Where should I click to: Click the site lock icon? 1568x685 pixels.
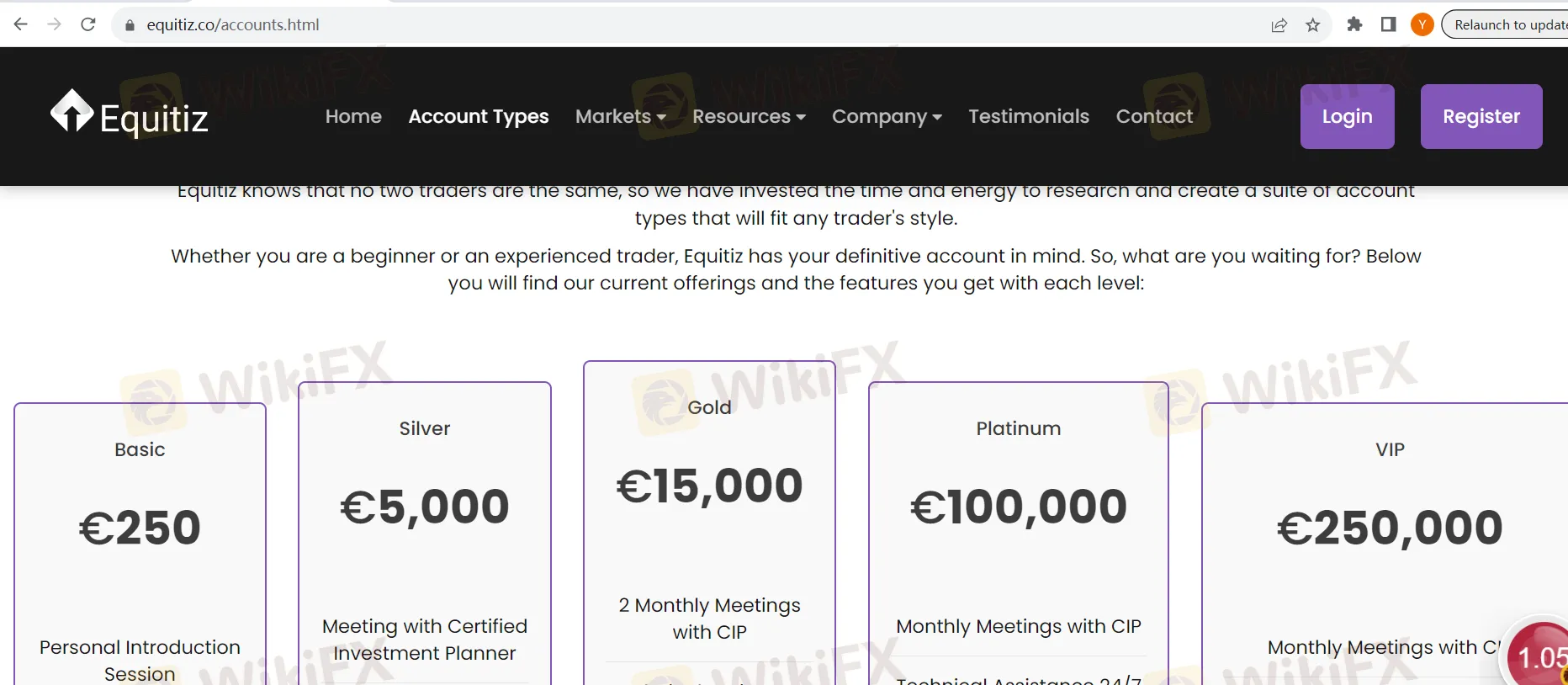130,25
